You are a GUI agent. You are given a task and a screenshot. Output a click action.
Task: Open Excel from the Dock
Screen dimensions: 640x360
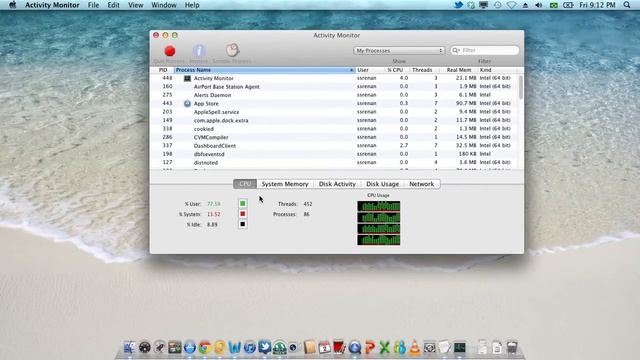[384, 347]
